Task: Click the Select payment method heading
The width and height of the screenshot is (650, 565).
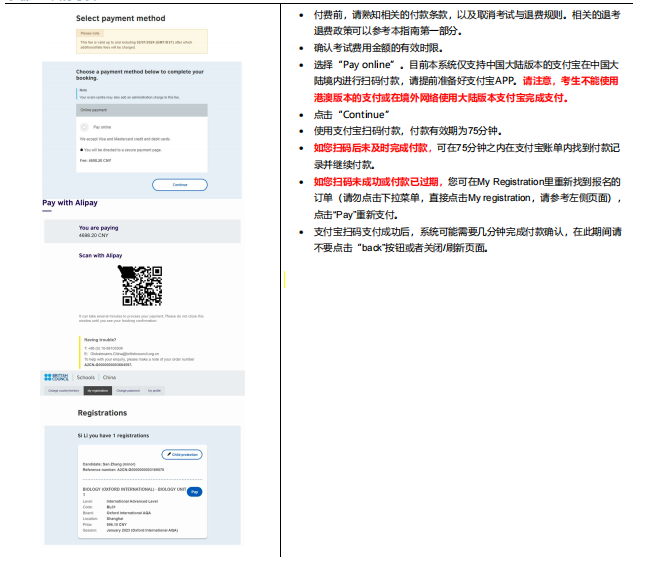Action: point(121,18)
